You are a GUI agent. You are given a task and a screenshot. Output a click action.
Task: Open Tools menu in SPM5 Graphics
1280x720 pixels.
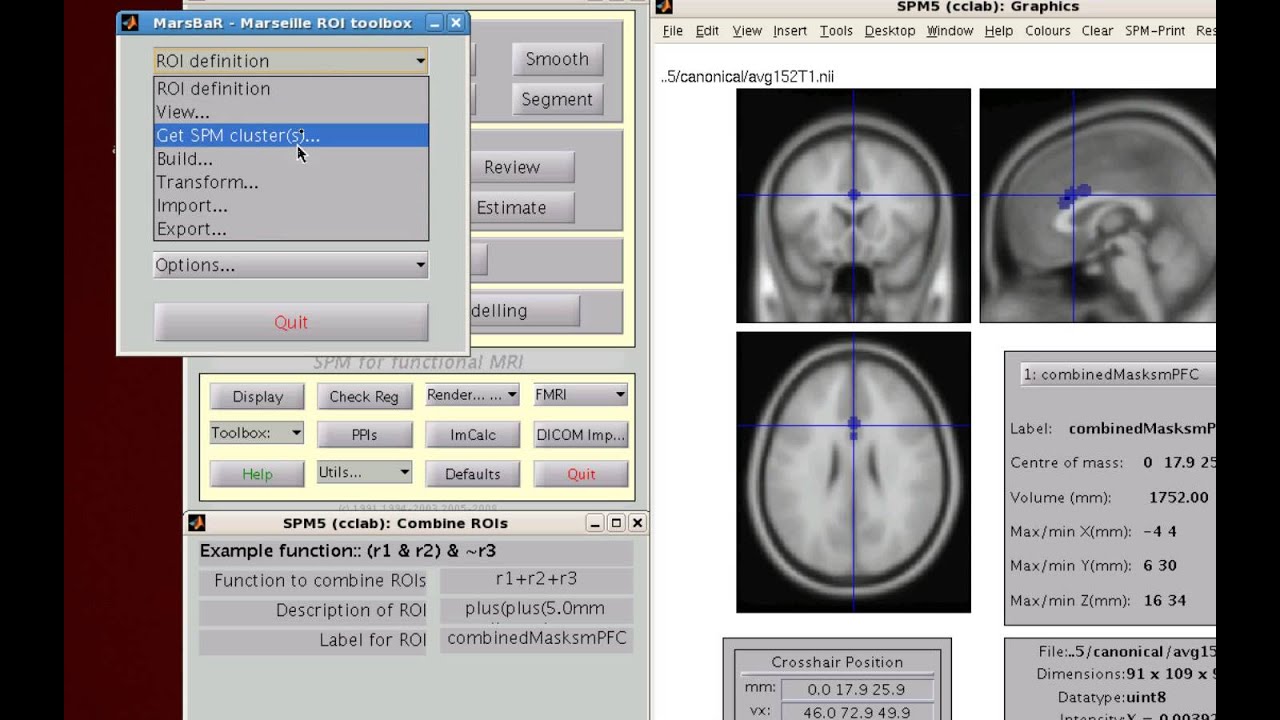click(x=836, y=31)
